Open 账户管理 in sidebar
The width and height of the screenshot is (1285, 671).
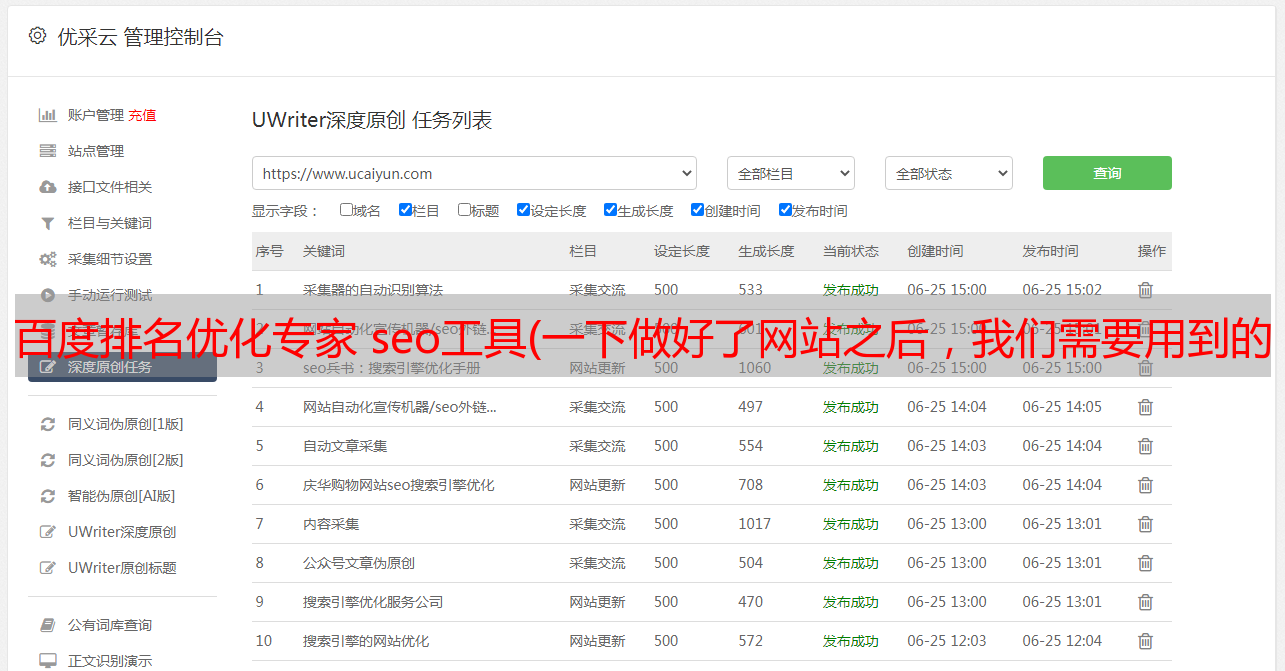(x=96, y=115)
